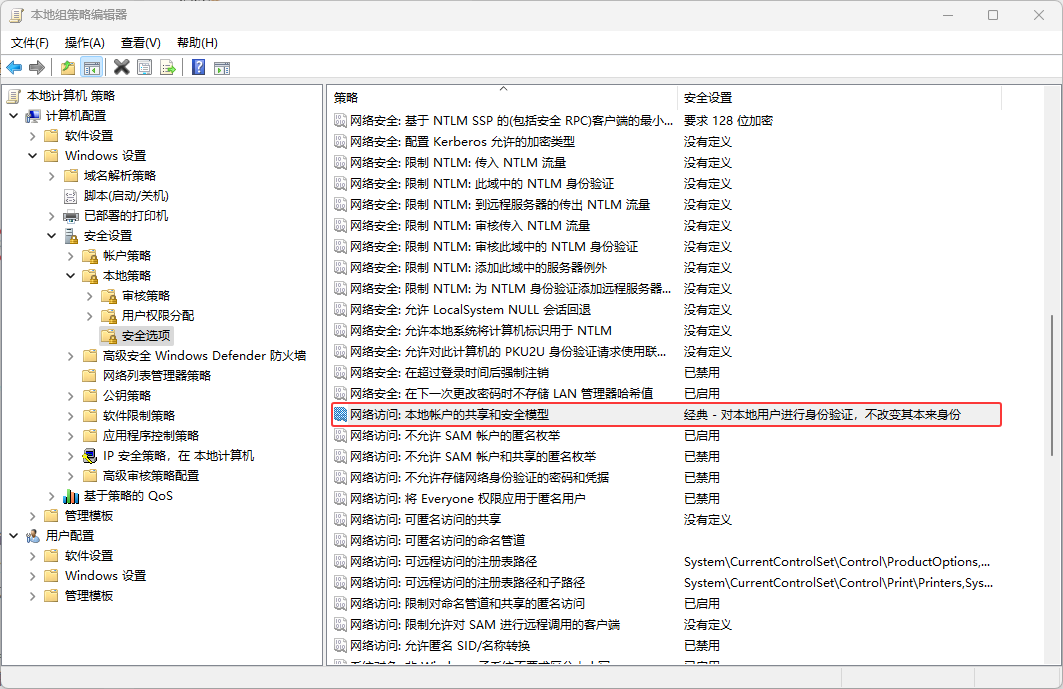The width and height of the screenshot is (1063, 689).
Task: Sort list by 安全设置 column header
Action: (708, 97)
